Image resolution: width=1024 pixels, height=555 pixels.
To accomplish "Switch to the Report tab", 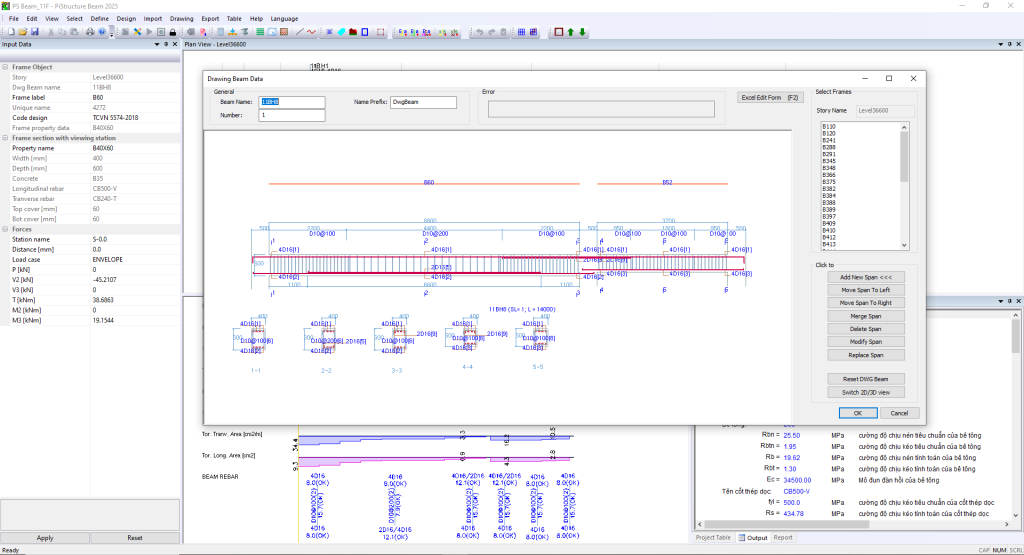I will coord(783,537).
